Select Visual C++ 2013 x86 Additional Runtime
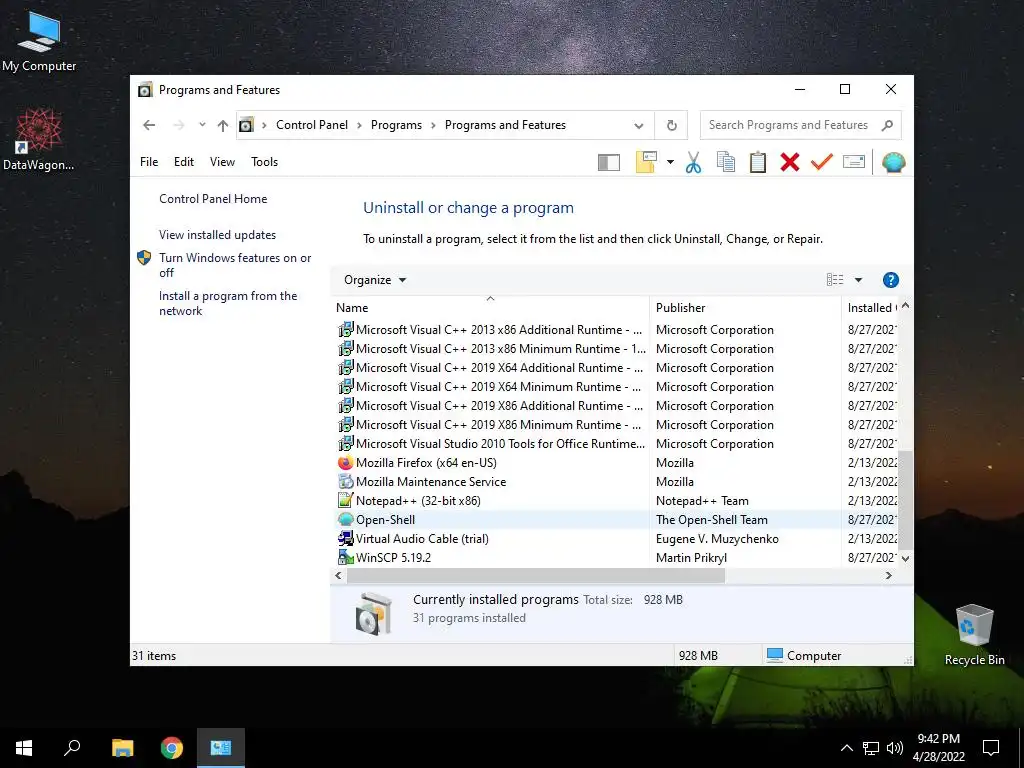 tap(616, 330)
